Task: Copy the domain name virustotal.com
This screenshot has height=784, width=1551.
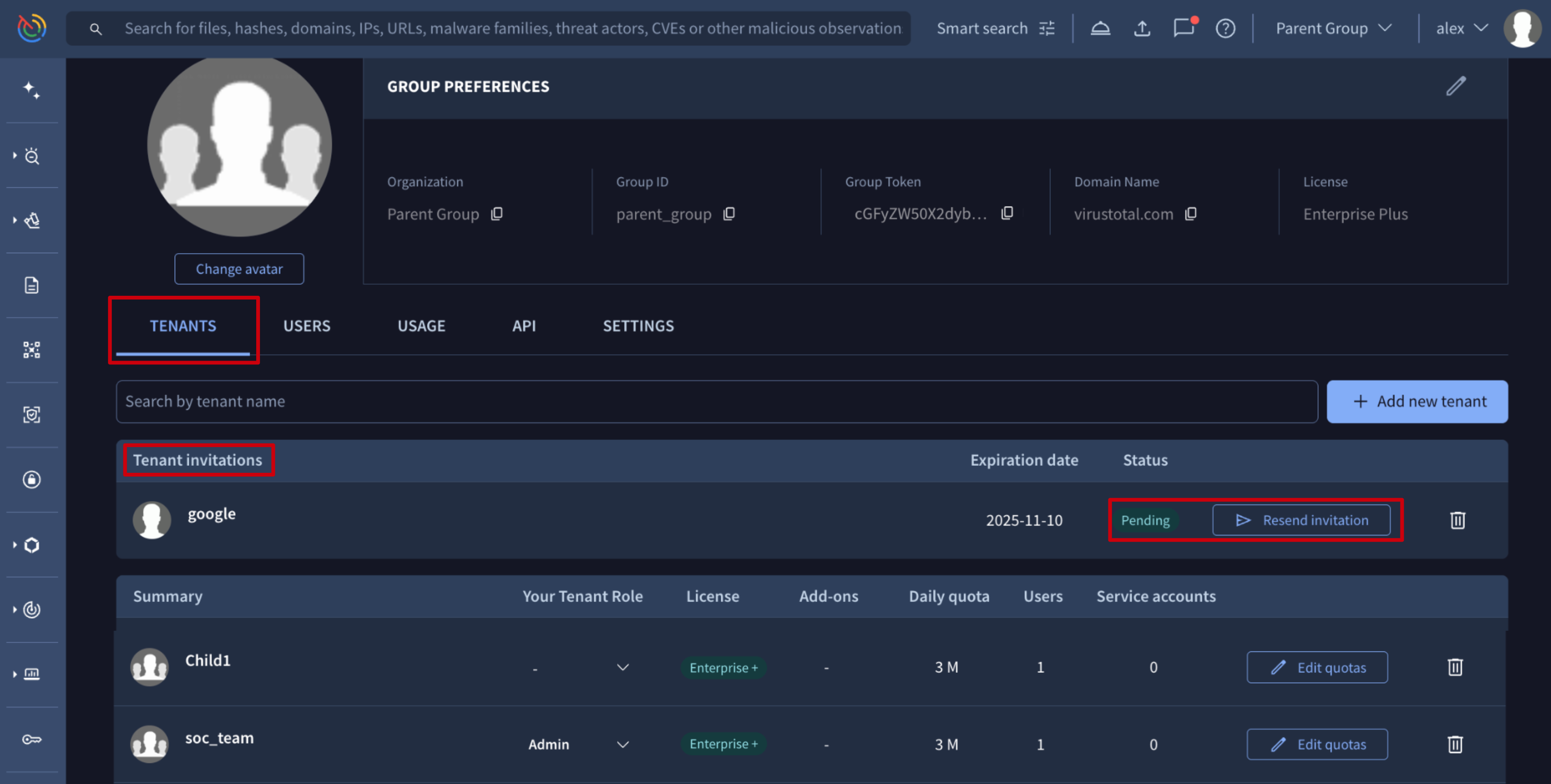Action: [x=1190, y=214]
